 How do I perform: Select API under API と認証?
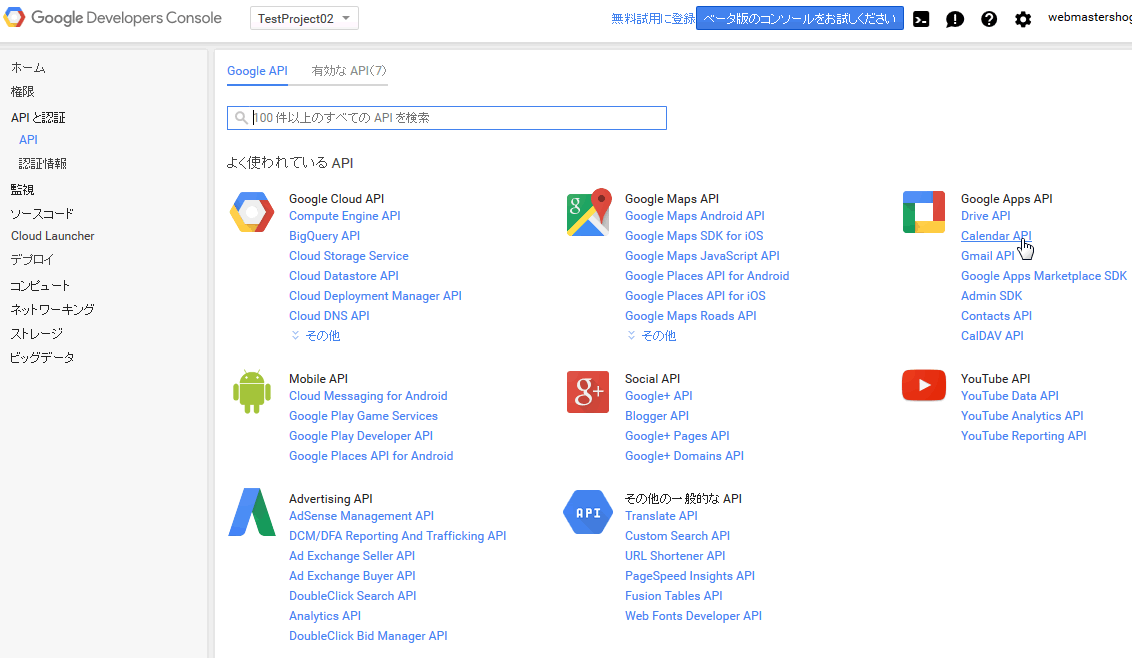point(28,140)
